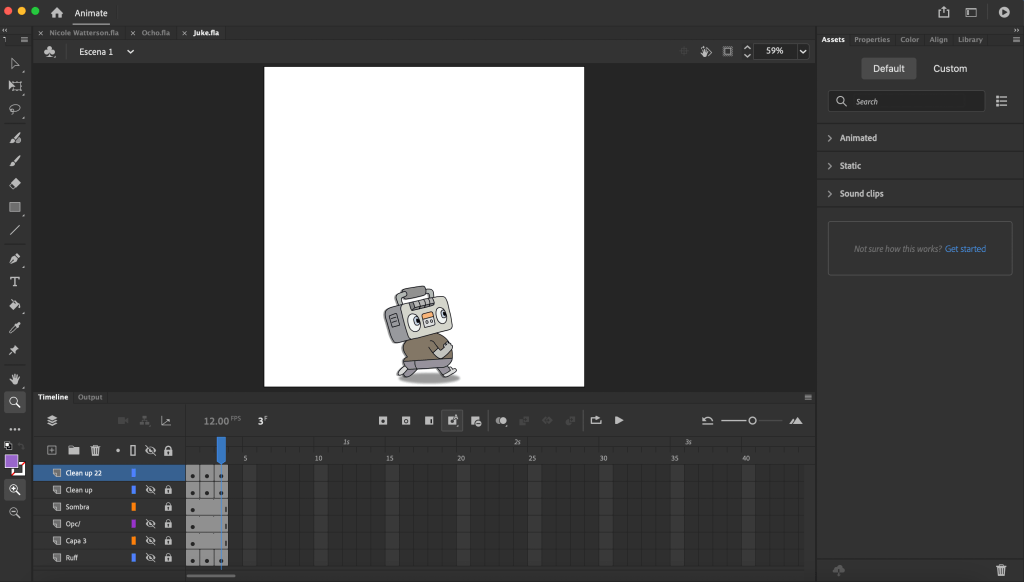
Task: Delete layer with timeline trash icon
Action: pos(95,451)
